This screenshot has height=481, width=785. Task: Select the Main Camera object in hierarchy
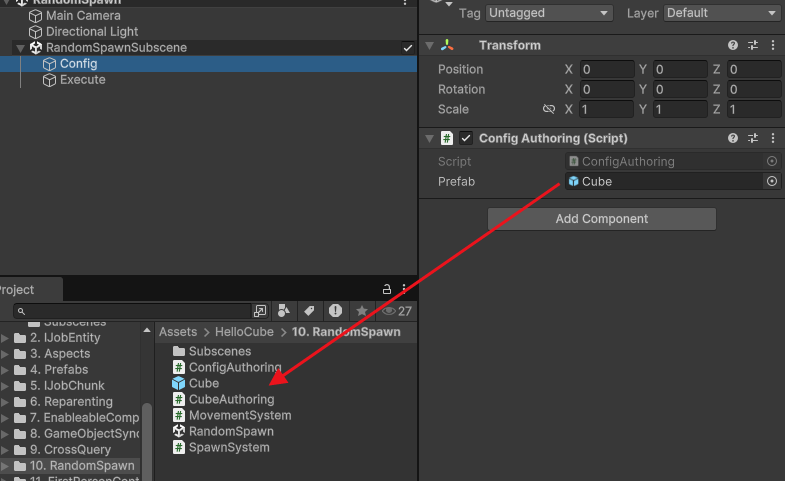click(83, 16)
